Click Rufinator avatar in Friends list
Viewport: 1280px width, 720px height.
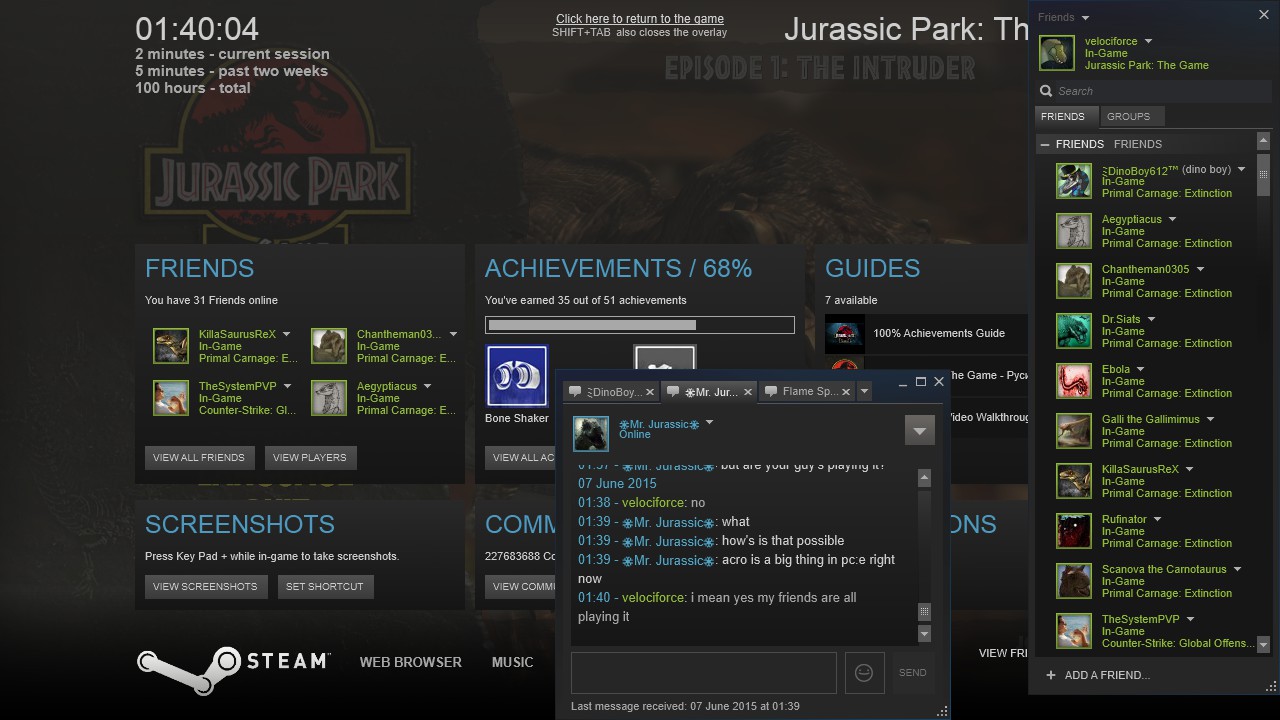[x=1074, y=531]
